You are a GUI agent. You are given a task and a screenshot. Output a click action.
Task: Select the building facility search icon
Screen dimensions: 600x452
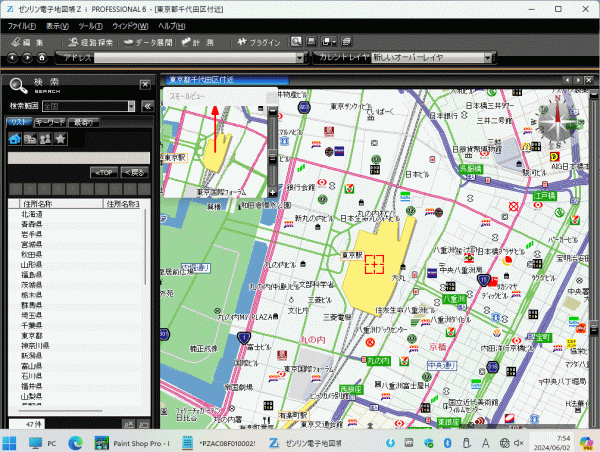pos(30,139)
